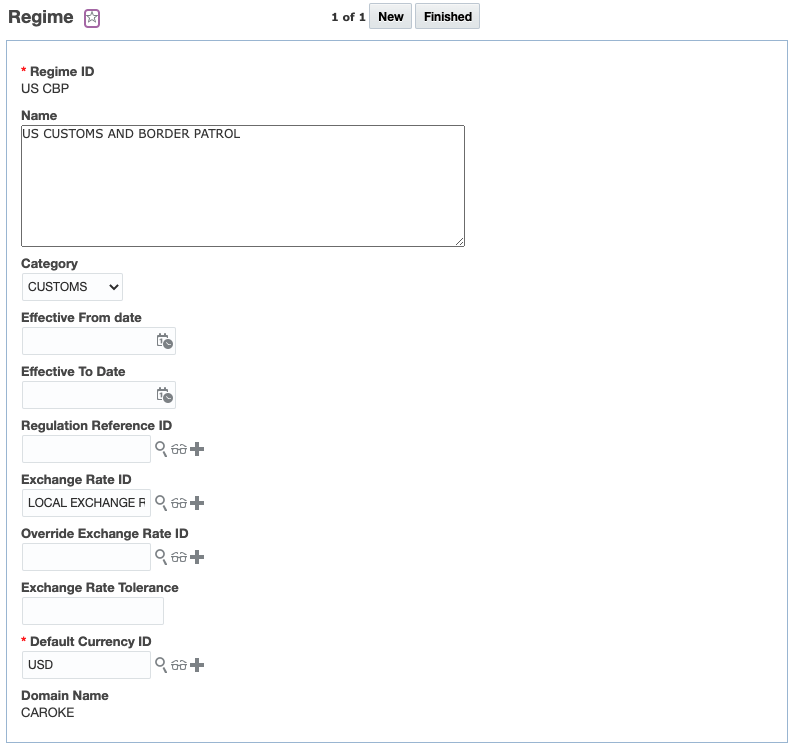This screenshot has height=747, width=792.
Task: View Default Currency ID with glasses icon
Action: [x=179, y=665]
